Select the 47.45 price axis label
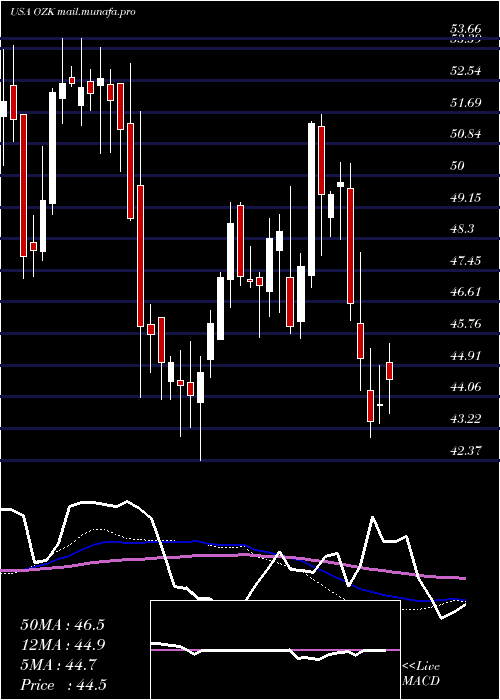The width and height of the screenshot is (500, 700). click(466, 260)
